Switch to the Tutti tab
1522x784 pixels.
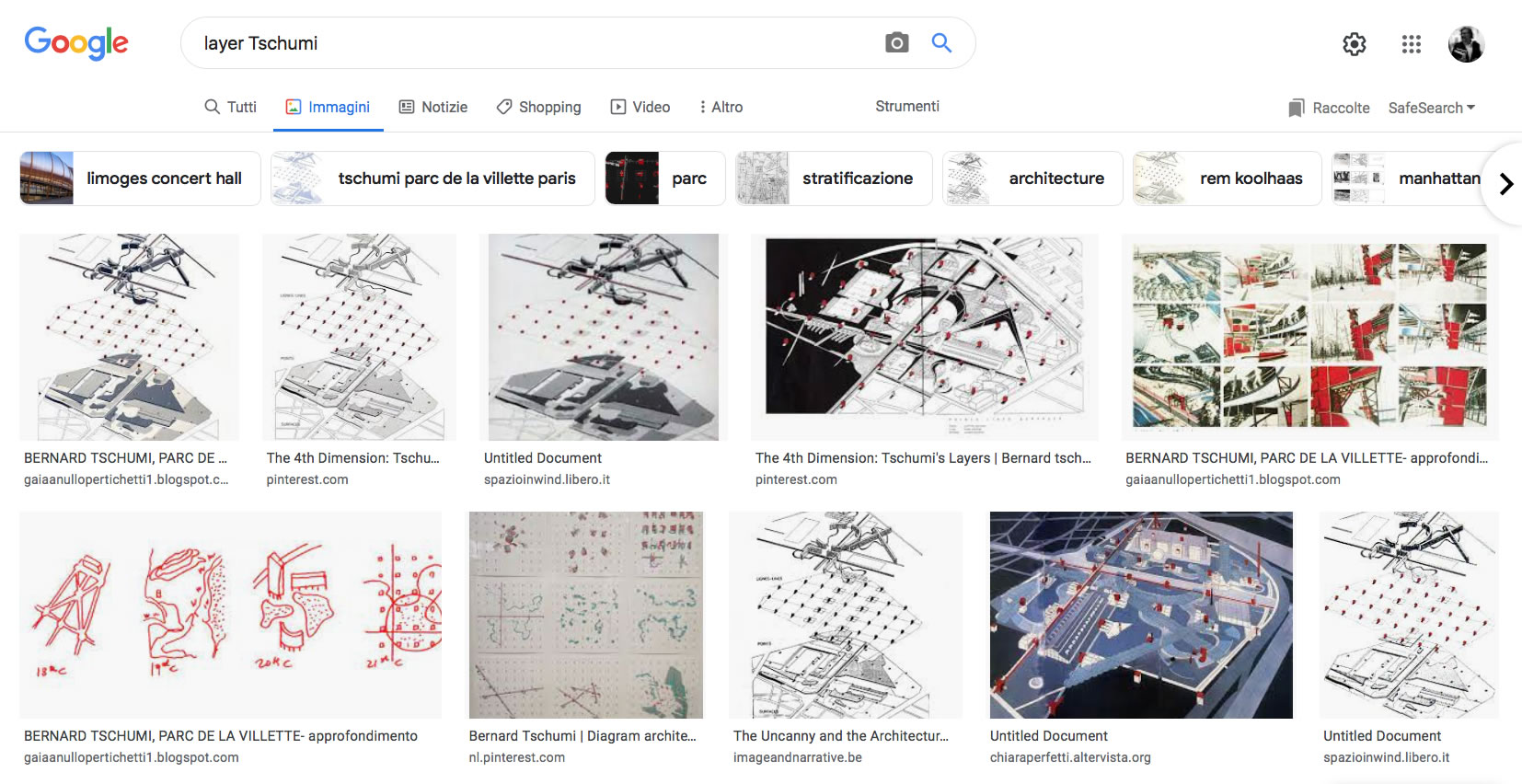(x=230, y=107)
